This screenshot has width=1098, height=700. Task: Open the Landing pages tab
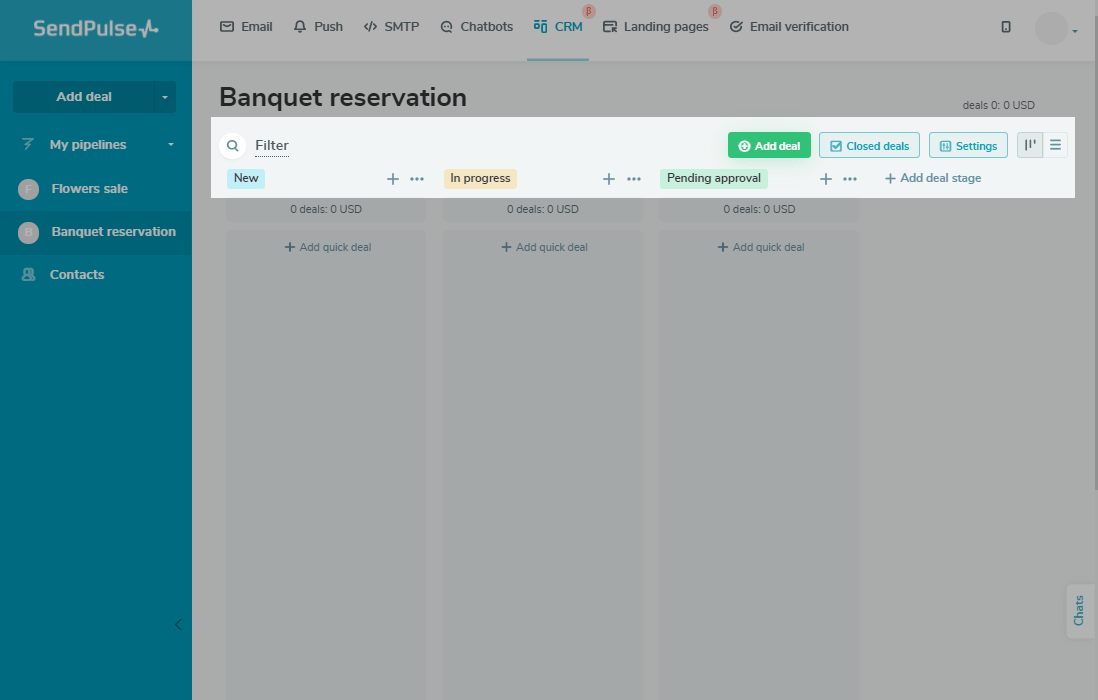click(x=656, y=27)
